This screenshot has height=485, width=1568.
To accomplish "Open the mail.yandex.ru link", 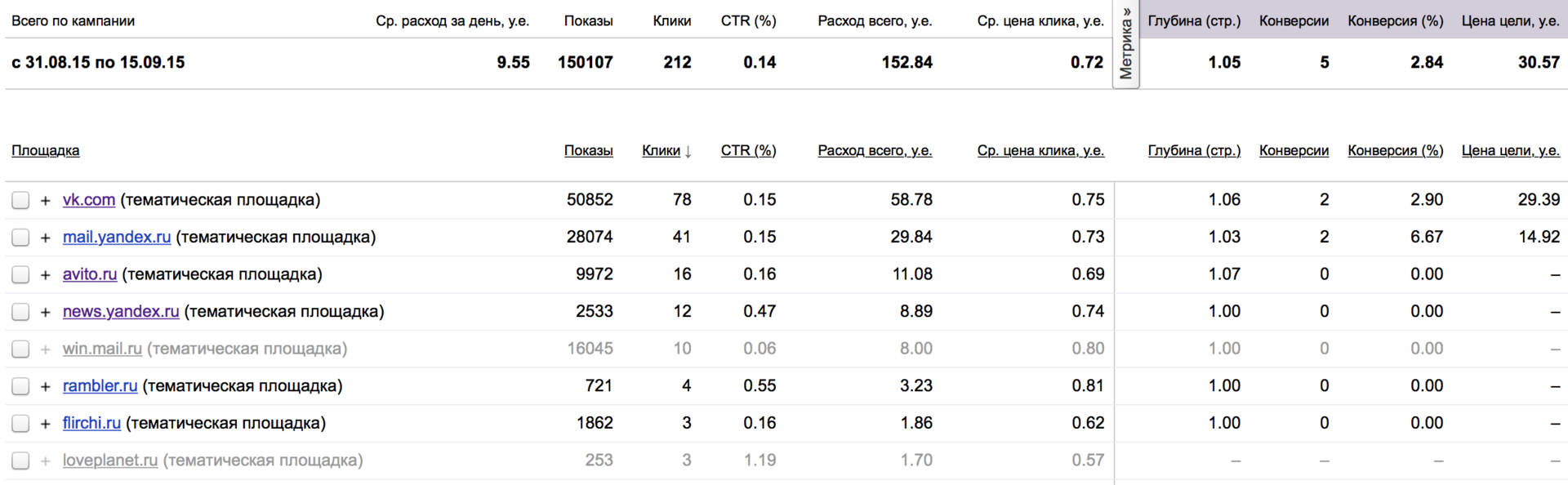I will pos(117,237).
